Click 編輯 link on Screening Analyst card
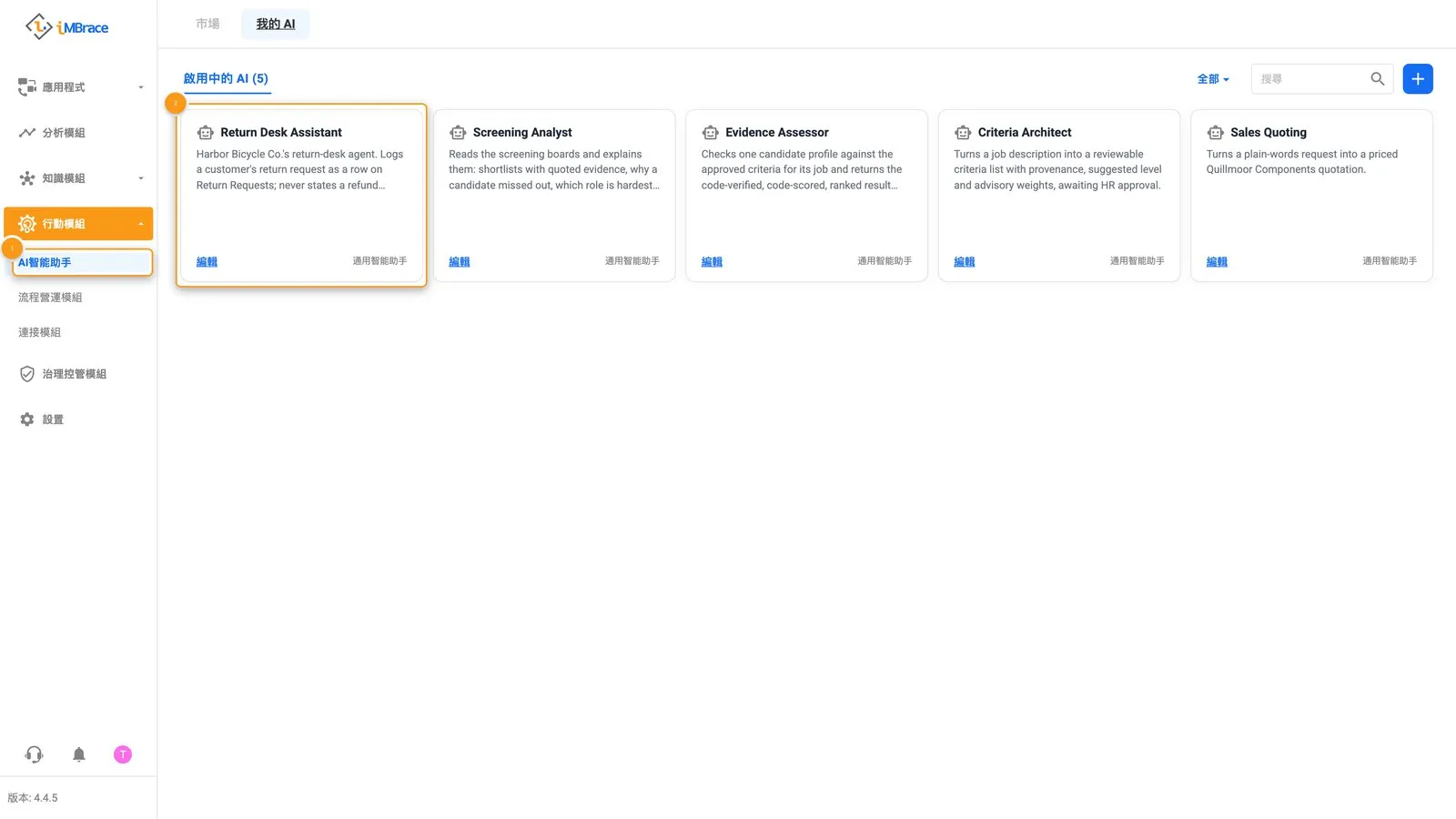The height and width of the screenshot is (819, 1456). pyautogui.click(x=460, y=262)
